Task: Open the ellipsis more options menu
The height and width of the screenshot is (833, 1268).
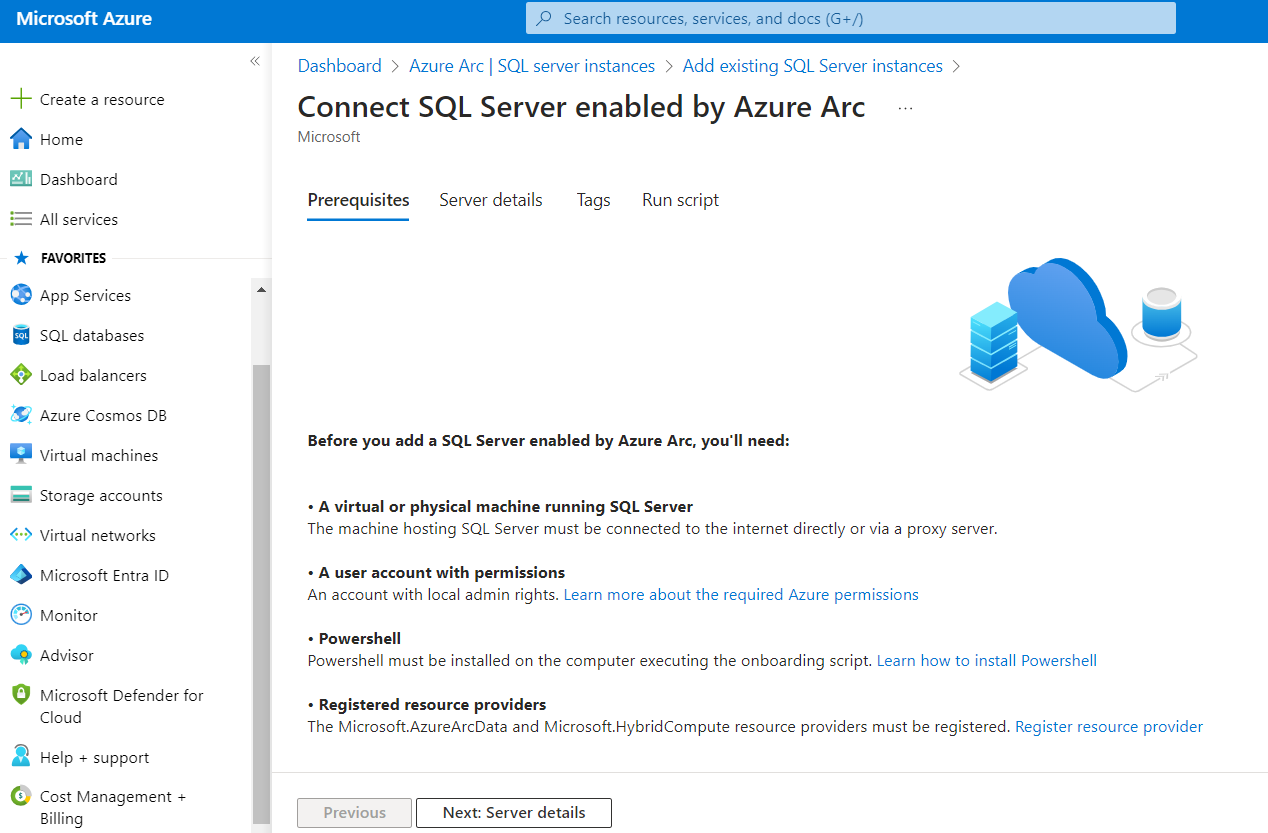Action: [905, 108]
